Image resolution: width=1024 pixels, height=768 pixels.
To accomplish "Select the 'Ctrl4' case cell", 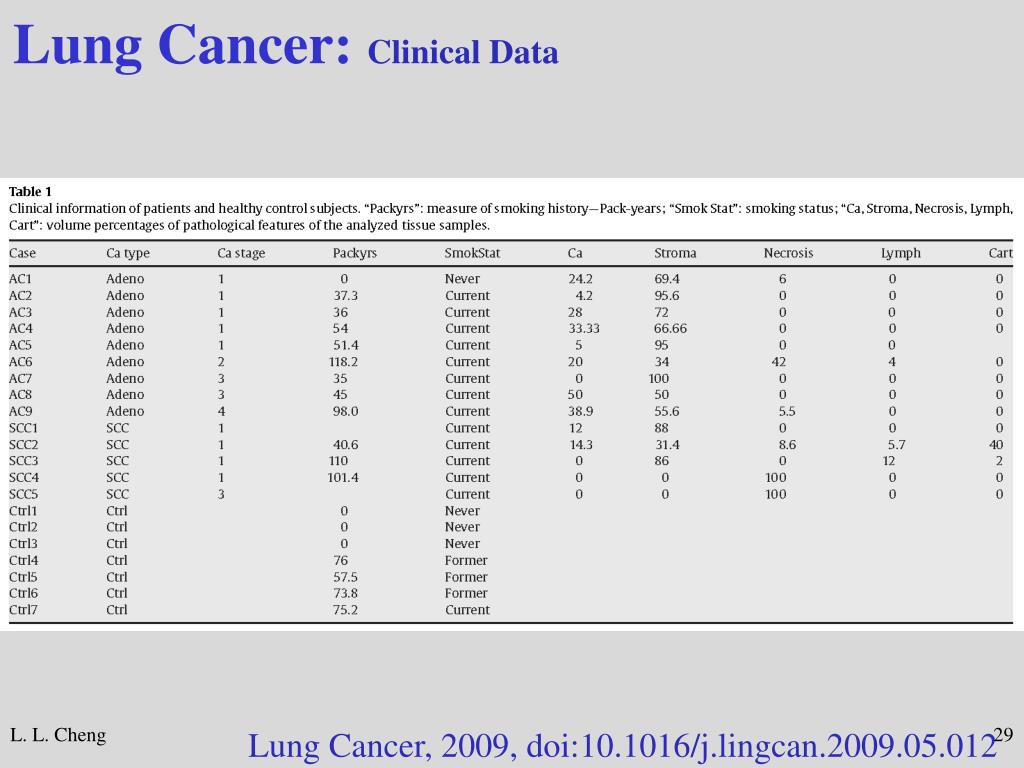I will [x=23, y=560].
